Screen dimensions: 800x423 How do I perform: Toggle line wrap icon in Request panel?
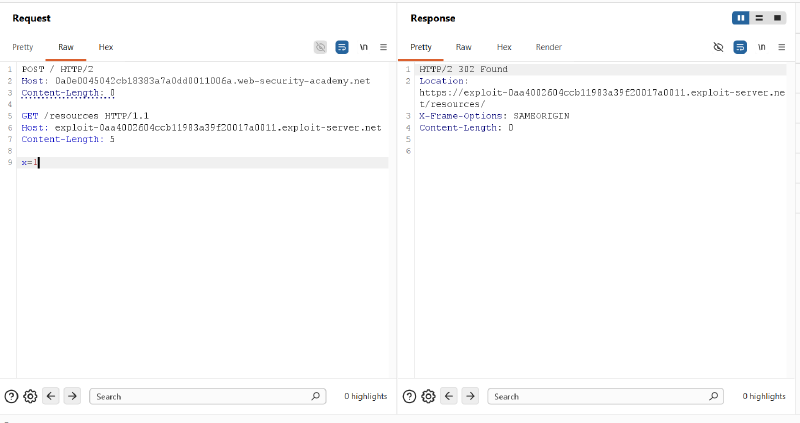[x=342, y=47]
